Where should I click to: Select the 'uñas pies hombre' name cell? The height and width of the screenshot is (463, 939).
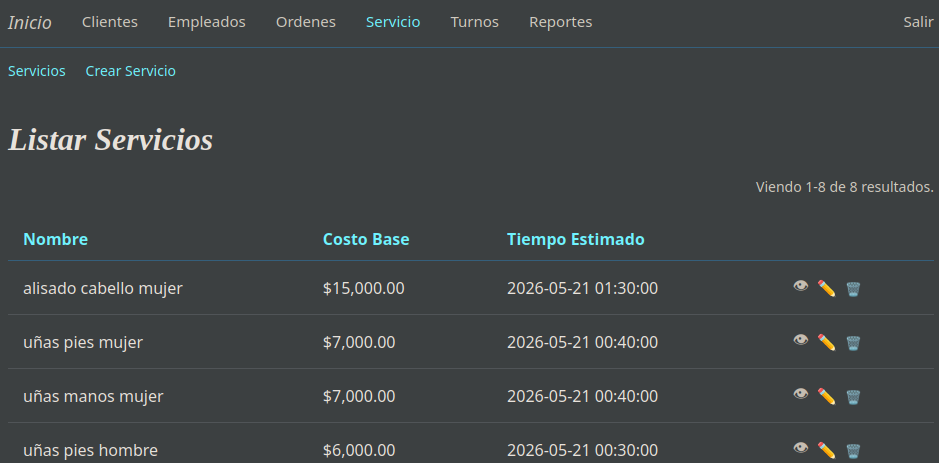coord(90,450)
